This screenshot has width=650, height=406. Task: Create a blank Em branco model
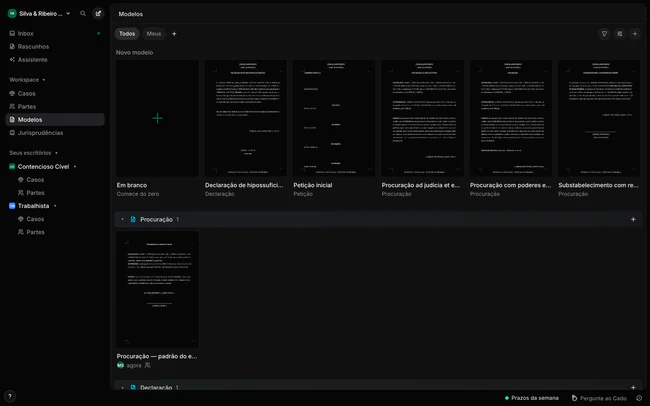(x=157, y=118)
